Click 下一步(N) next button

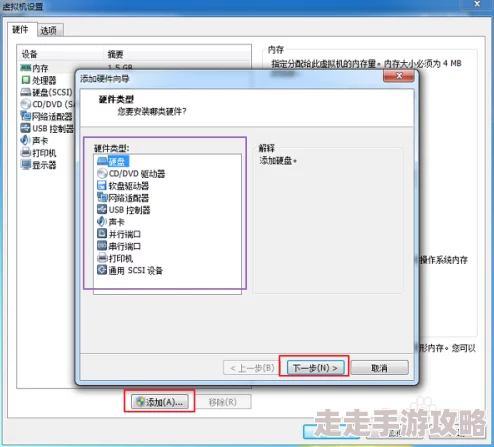pyautogui.click(x=315, y=368)
